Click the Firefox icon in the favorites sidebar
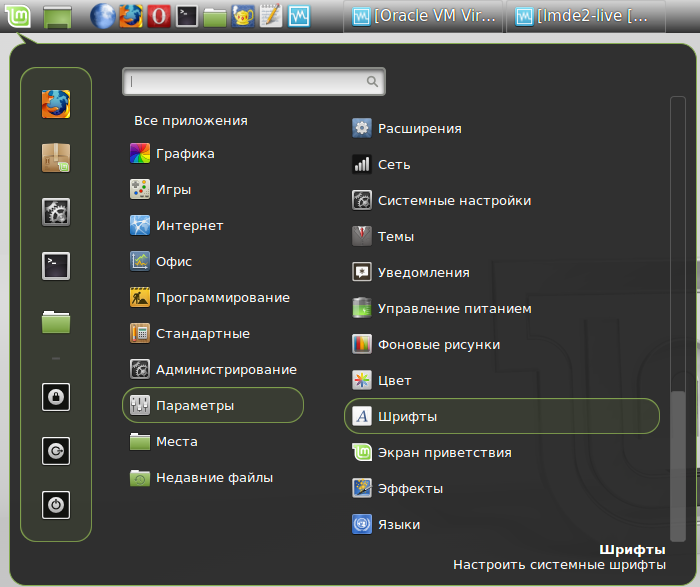 tap(56, 104)
